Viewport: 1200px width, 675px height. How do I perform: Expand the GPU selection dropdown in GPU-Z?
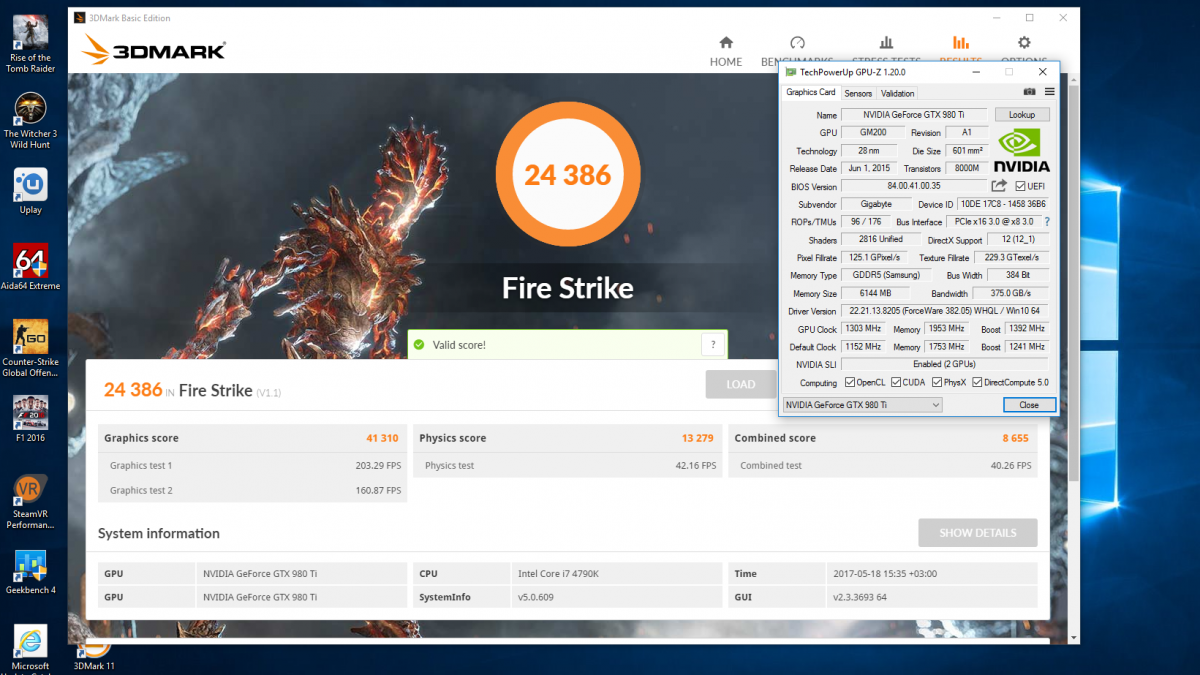pyautogui.click(x=862, y=405)
